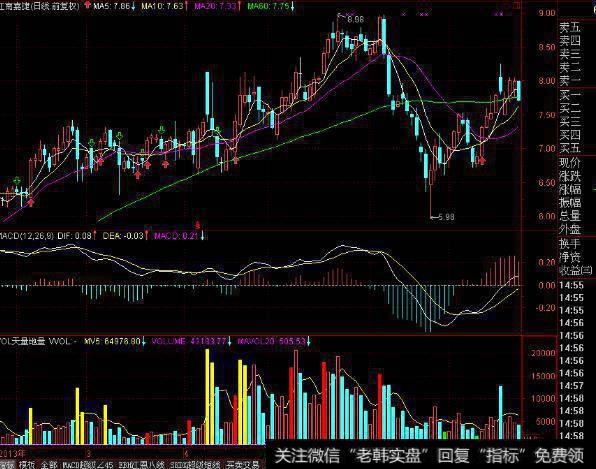Click the red up-arrow beside the stock name
This screenshot has height=469, width=596.
tap(88, 5)
